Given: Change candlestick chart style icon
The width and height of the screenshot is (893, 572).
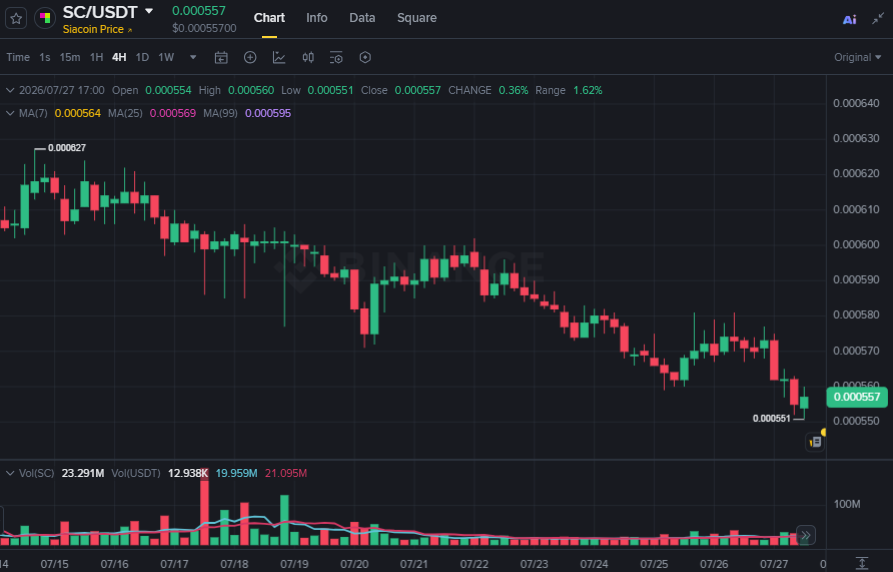Looking at the screenshot, I should 308,58.
